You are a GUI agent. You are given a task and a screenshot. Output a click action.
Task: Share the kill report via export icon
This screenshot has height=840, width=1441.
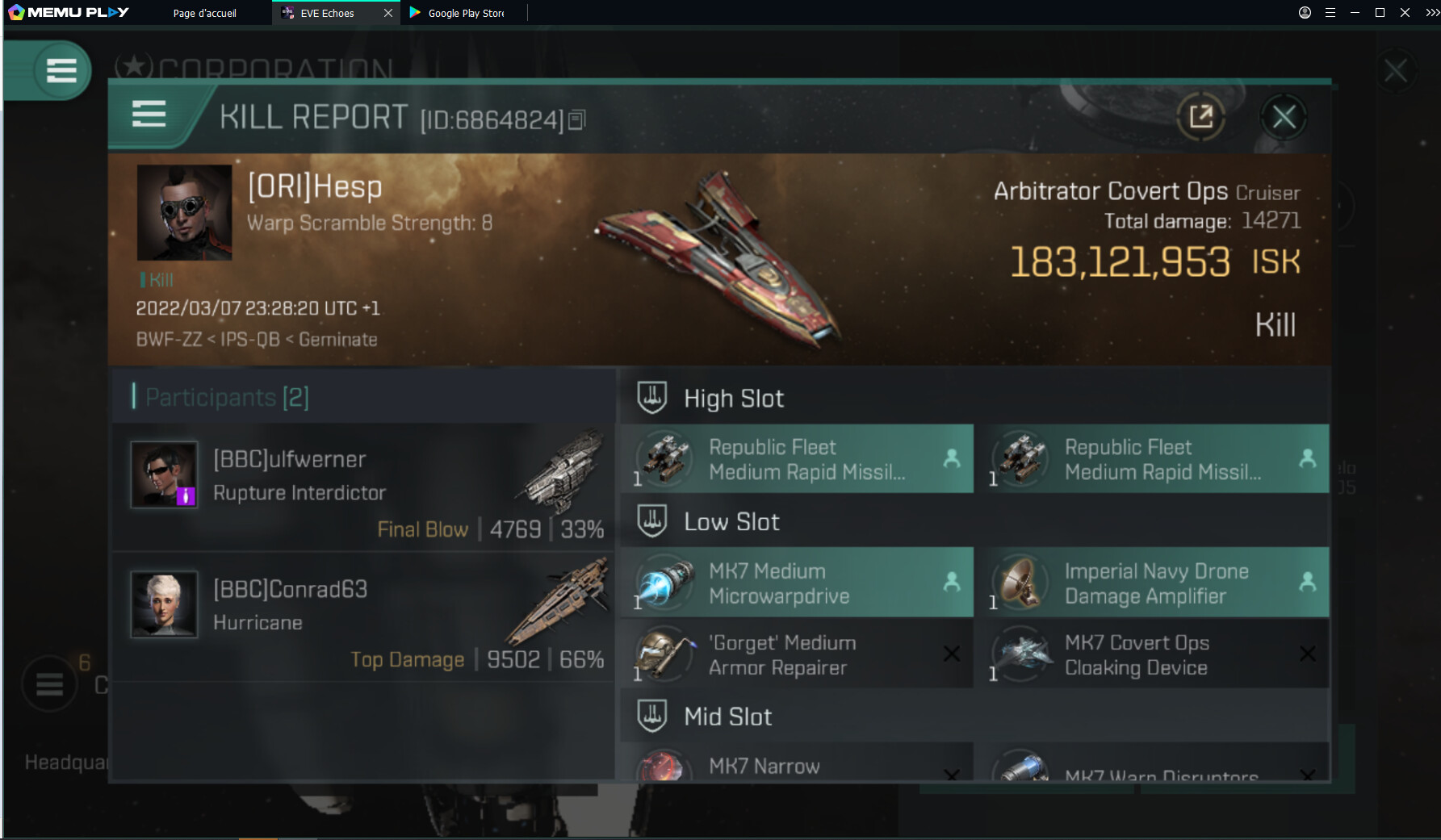(x=1201, y=117)
